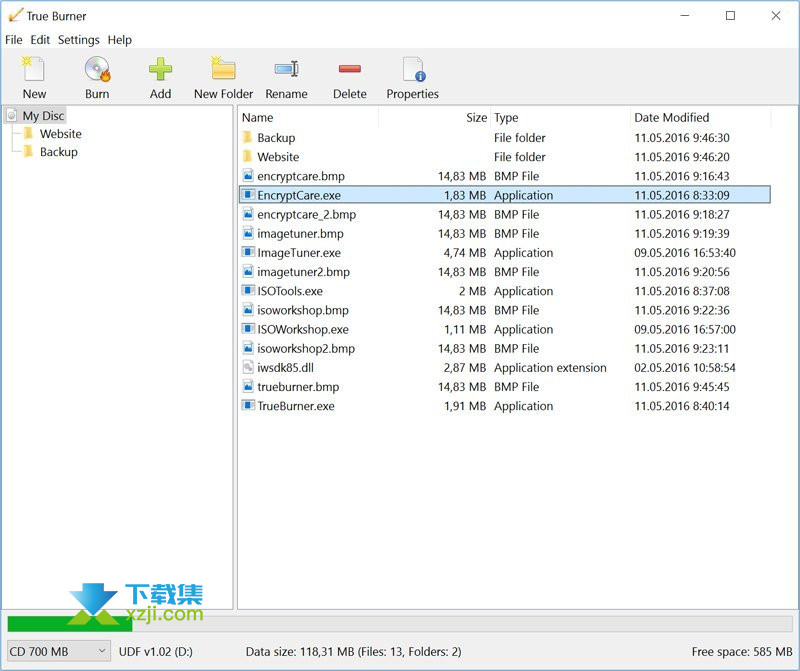Create a folder with New Folder icon
The height and width of the screenshot is (671, 800).
223,69
